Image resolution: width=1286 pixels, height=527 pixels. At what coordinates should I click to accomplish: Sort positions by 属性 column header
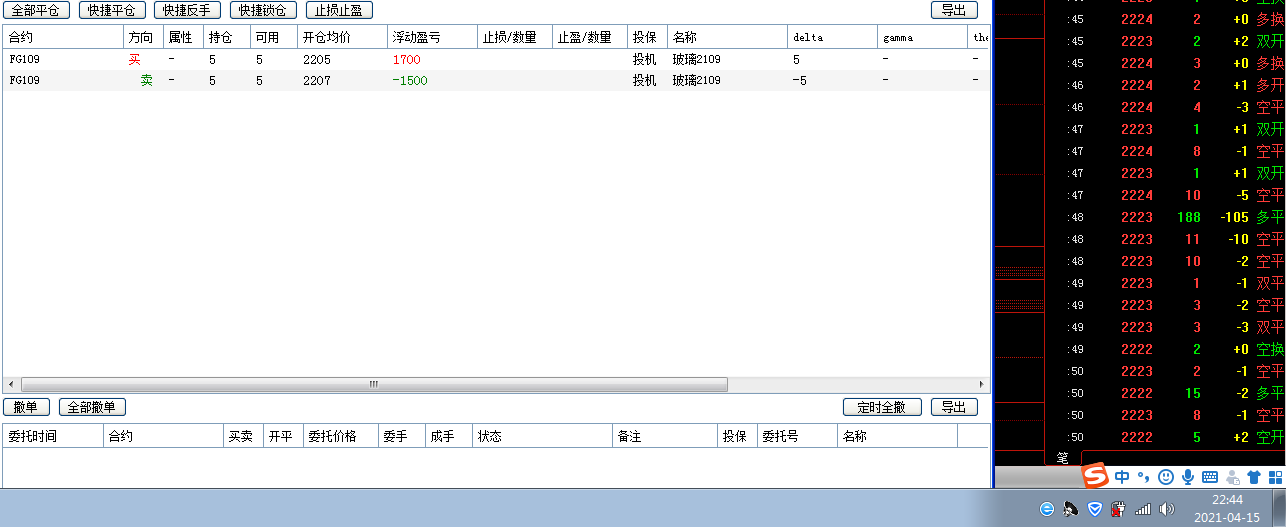pos(183,37)
